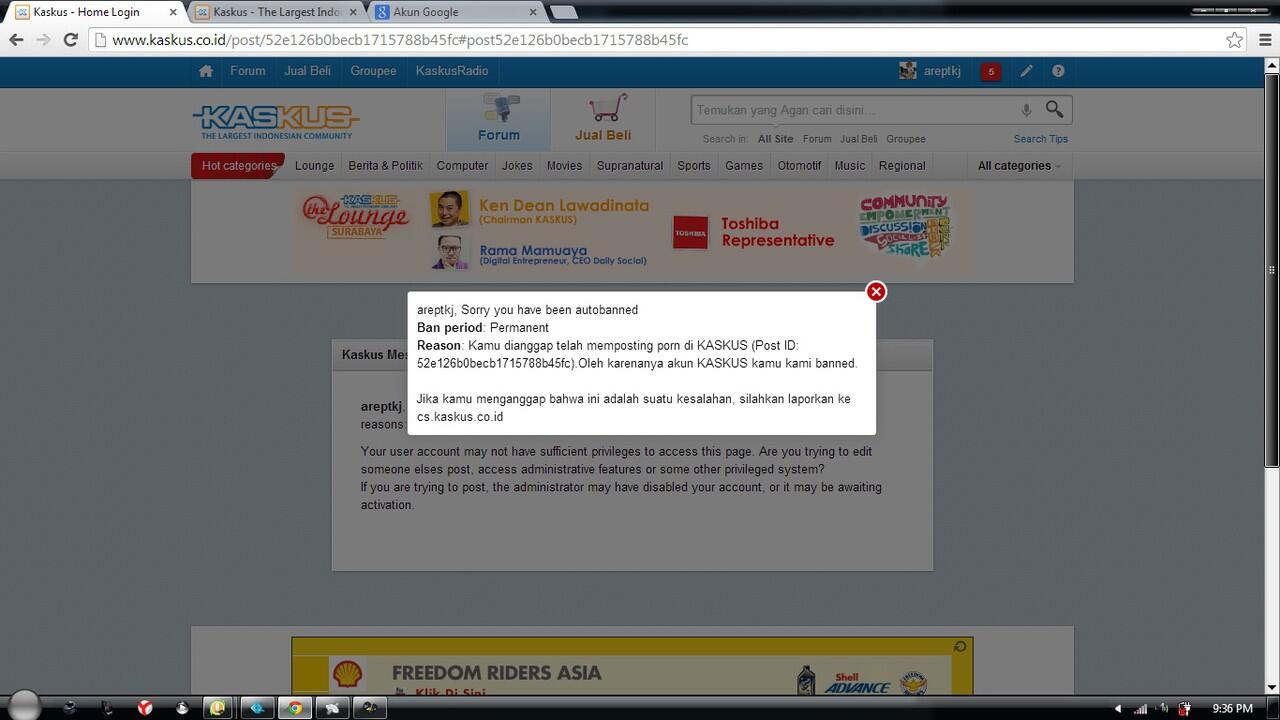Image resolution: width=1280 pixels, height=720 pixels.
Task: Open the Jokes category
Action: 517,166
